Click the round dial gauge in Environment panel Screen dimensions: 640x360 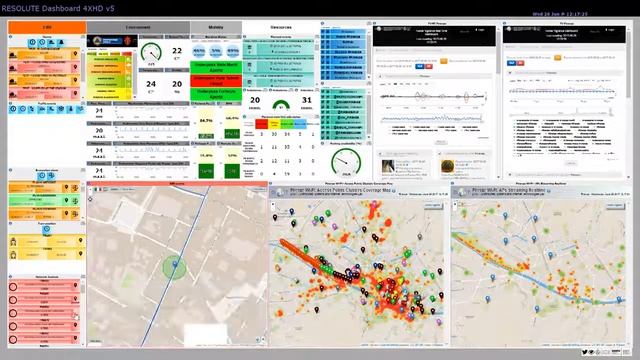coord(151,53)
